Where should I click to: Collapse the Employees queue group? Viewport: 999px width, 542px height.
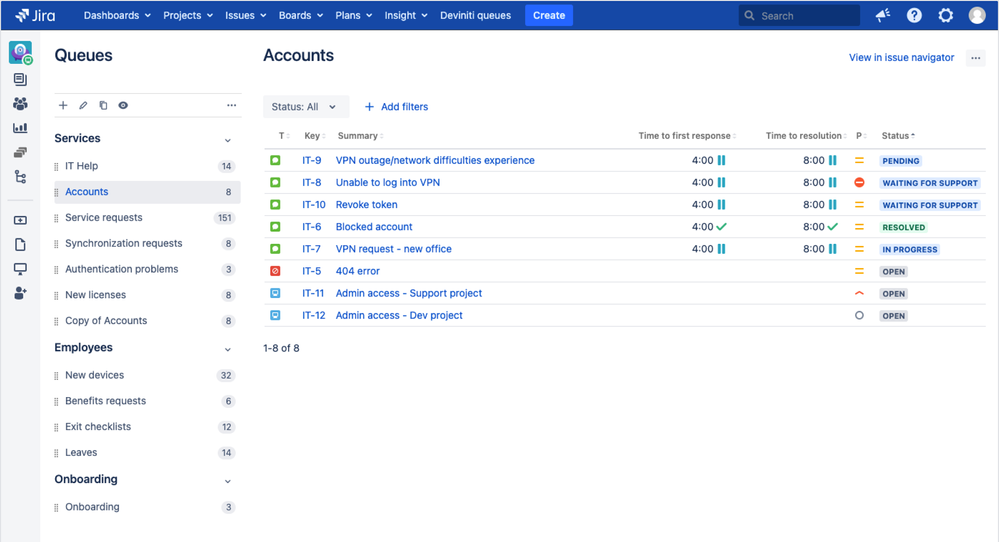[227, 349]
